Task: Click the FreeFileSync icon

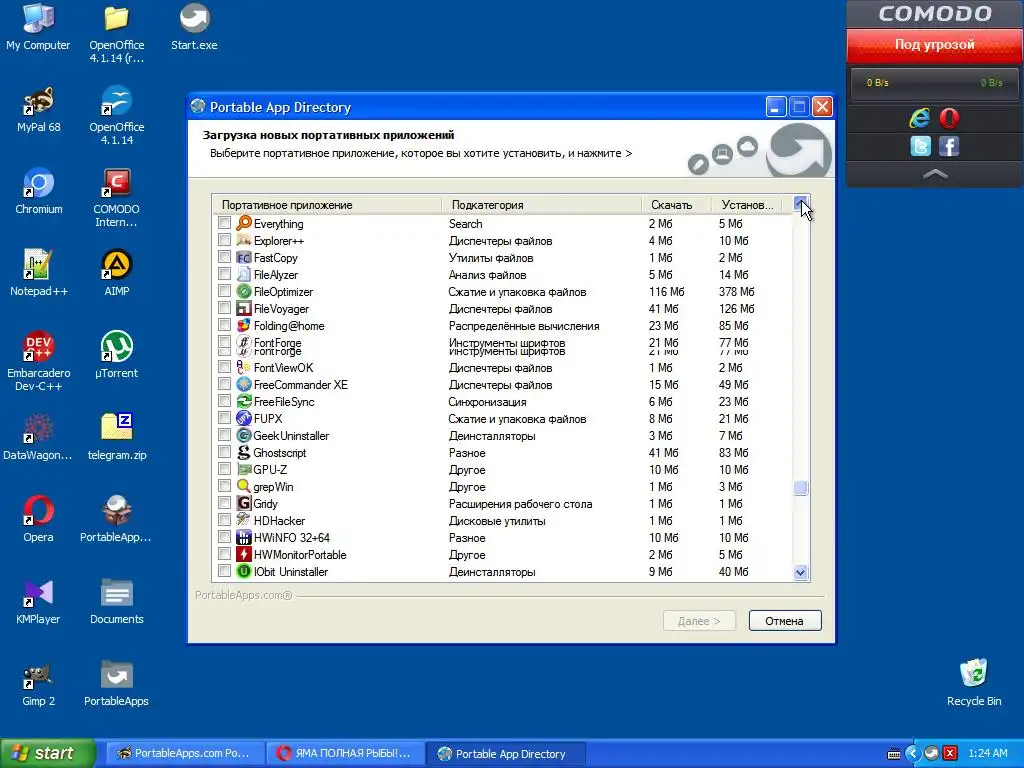Action: pyautogui.click(x=244, y=402)
